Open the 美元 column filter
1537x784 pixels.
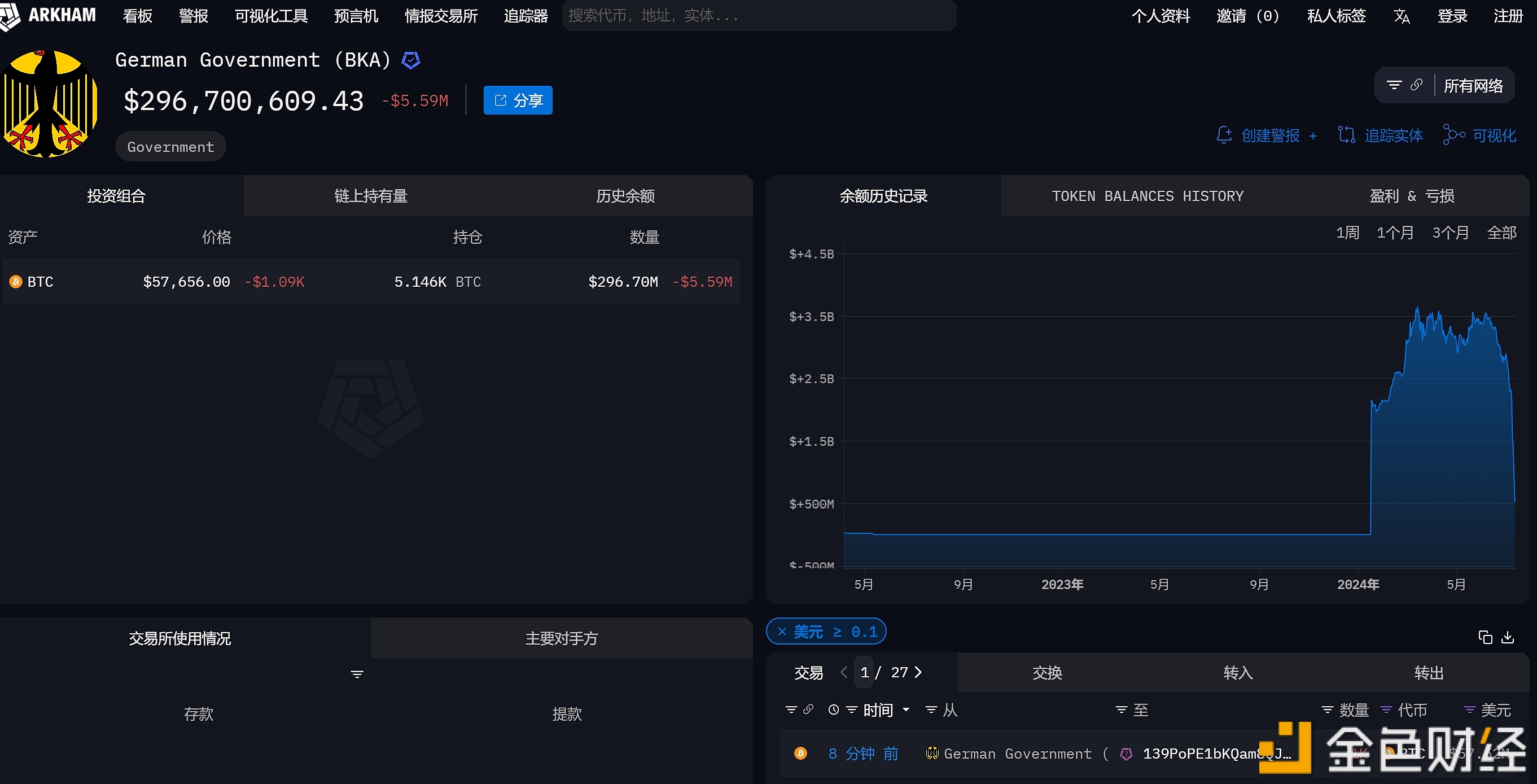coord(1469,710)
